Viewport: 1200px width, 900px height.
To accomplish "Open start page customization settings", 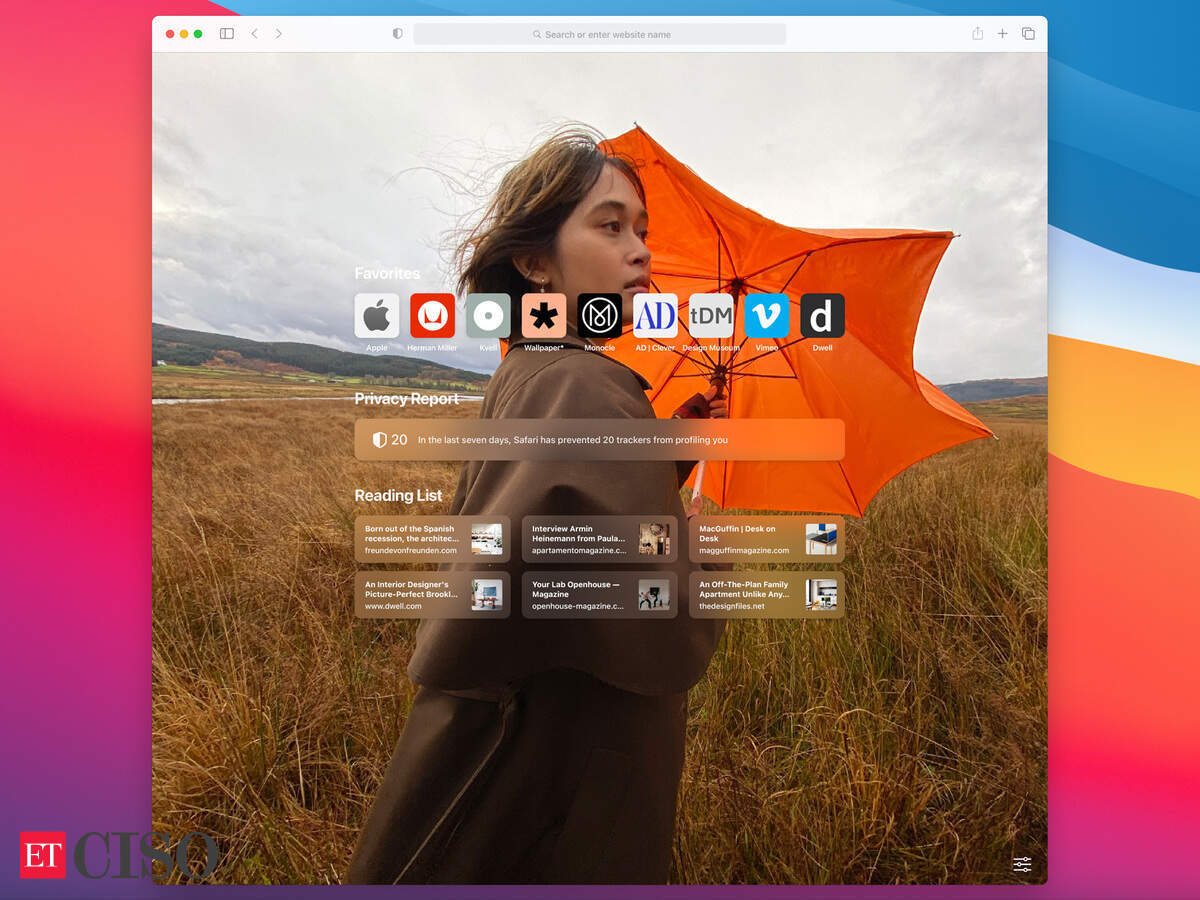I will click(x=1022, y=864).
